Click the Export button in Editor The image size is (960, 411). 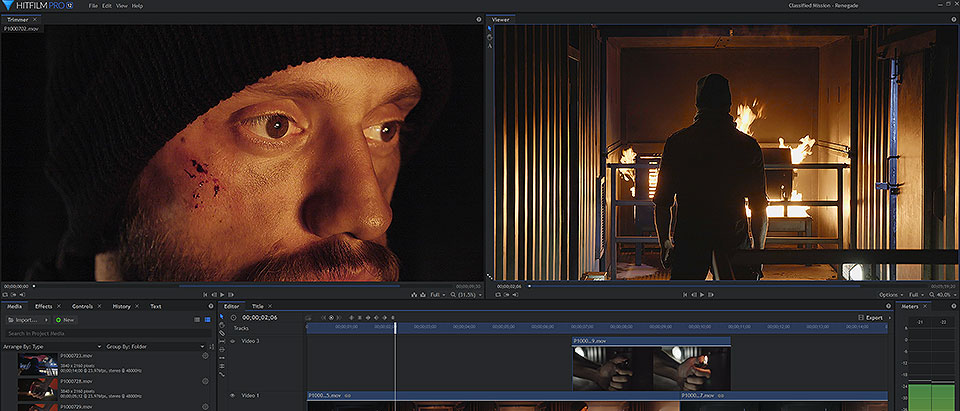click(871, 318)
